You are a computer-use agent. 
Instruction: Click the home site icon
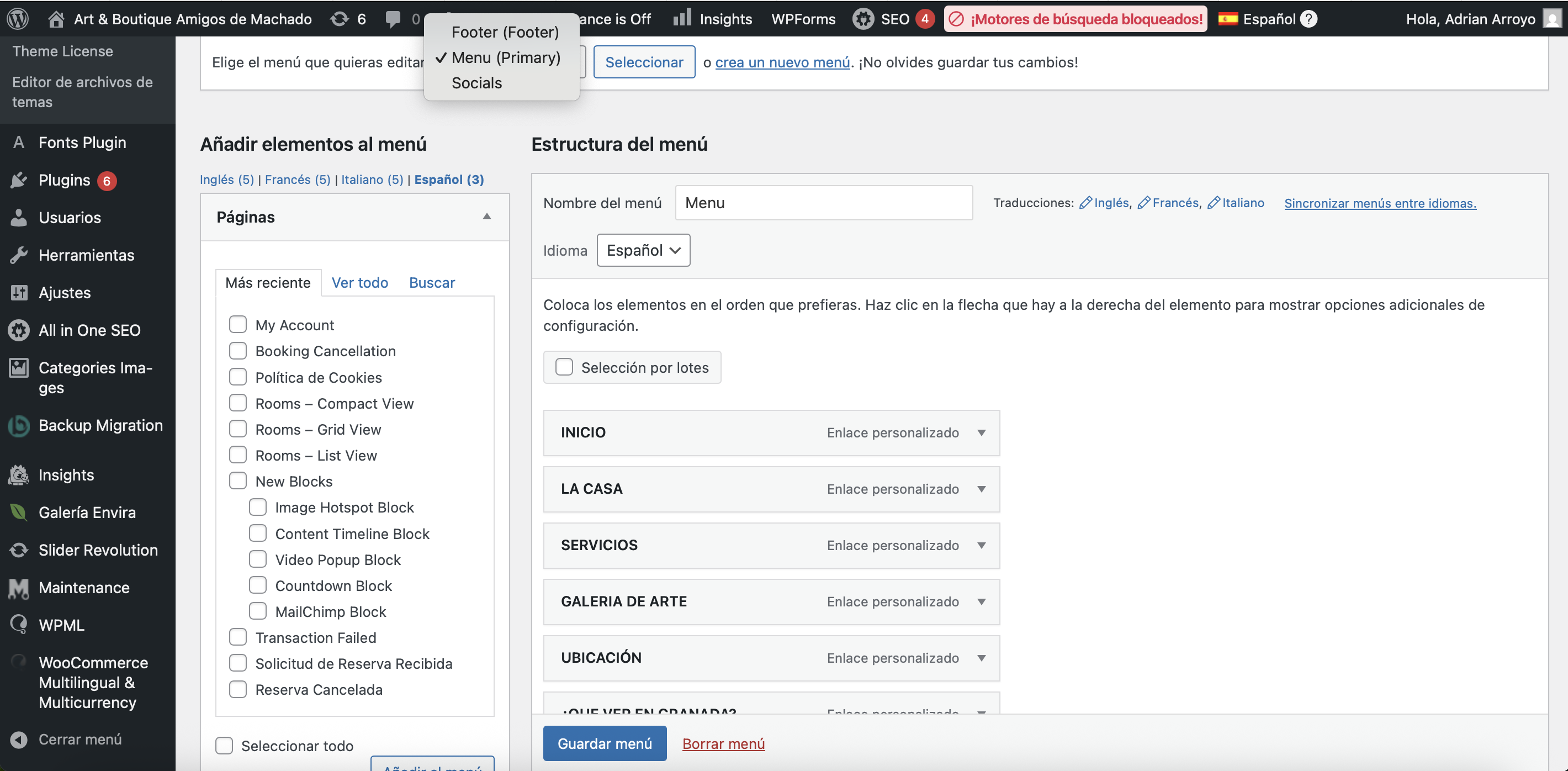tap(56, 19)
